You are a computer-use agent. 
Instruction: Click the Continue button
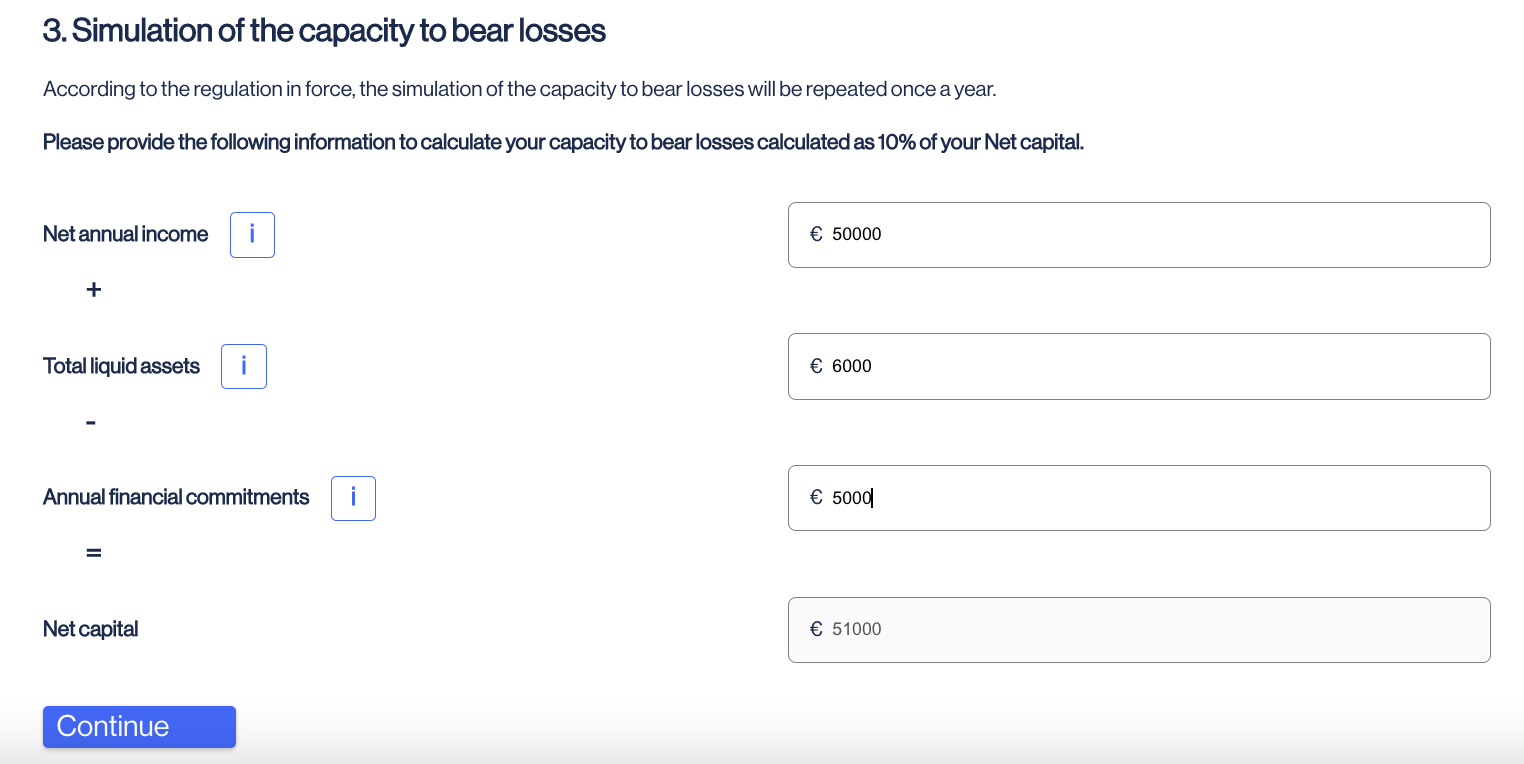point(139,727)
